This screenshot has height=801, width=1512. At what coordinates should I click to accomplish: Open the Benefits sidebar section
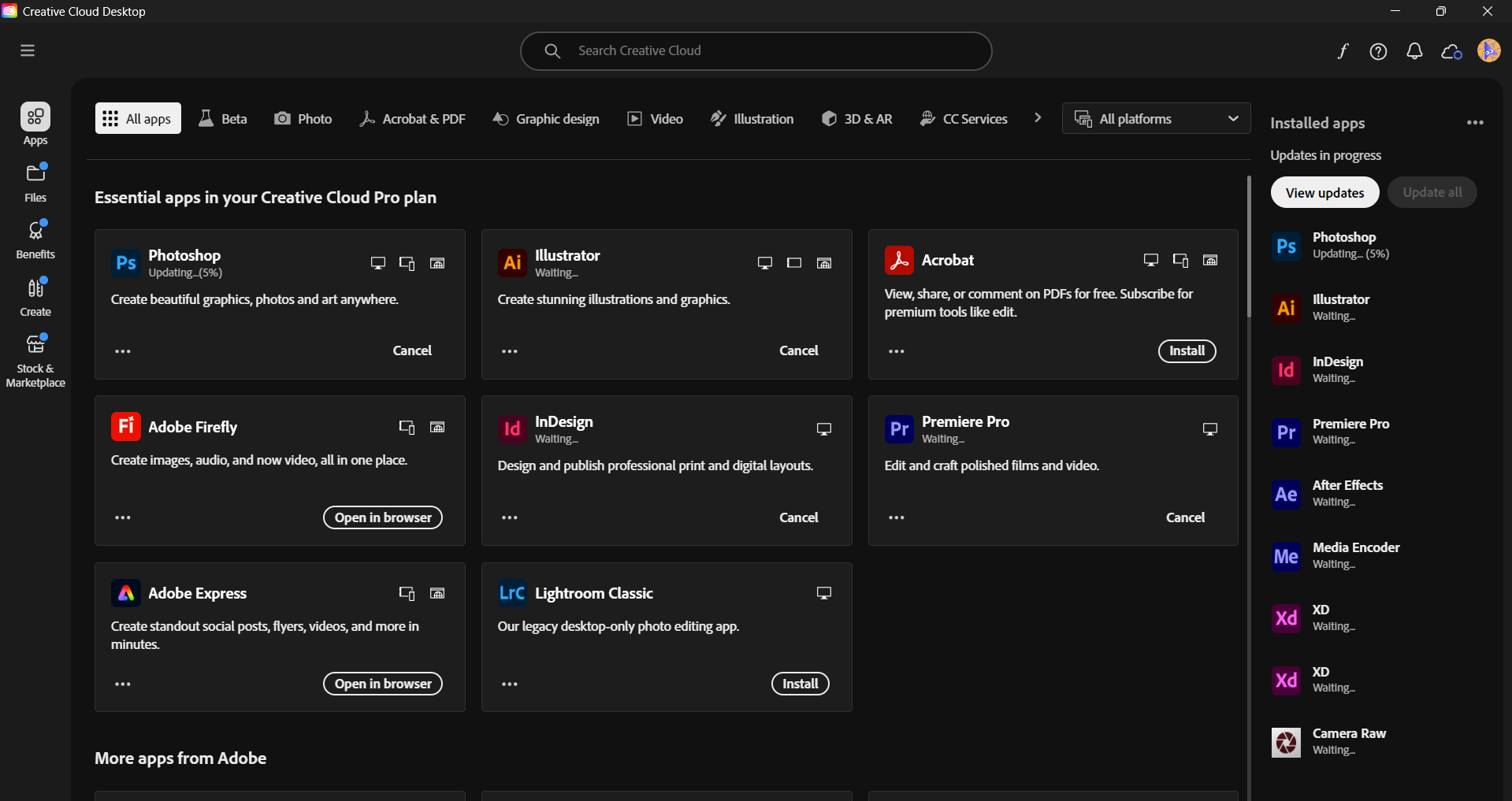click(x=35, y=239)
